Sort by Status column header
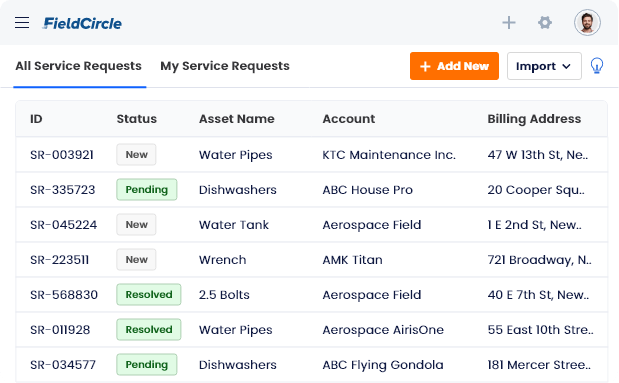619x383 pixels. 137,119
